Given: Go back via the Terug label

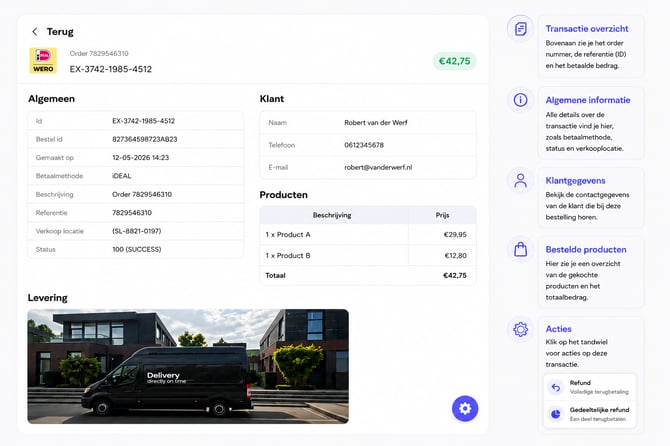Looking at the screenshot, I should coord(60,32).
